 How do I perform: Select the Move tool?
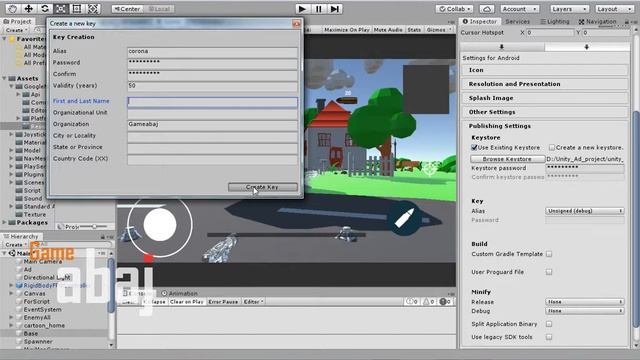[29, 9]
